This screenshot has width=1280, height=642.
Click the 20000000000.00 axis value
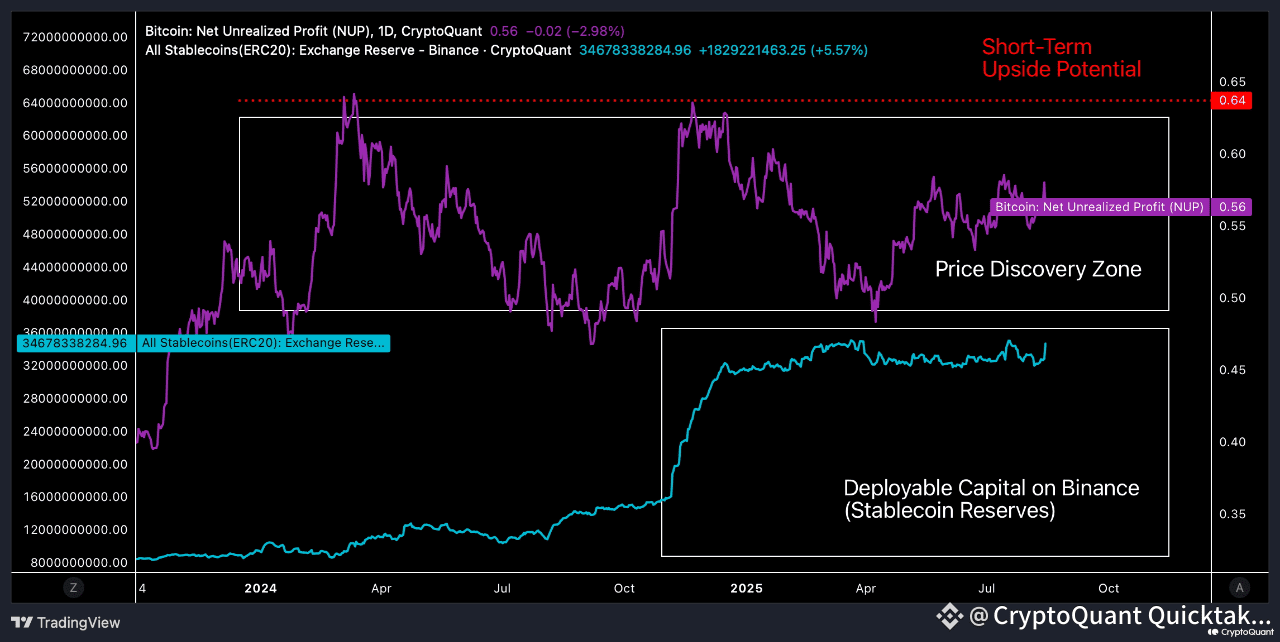(74, 464)
